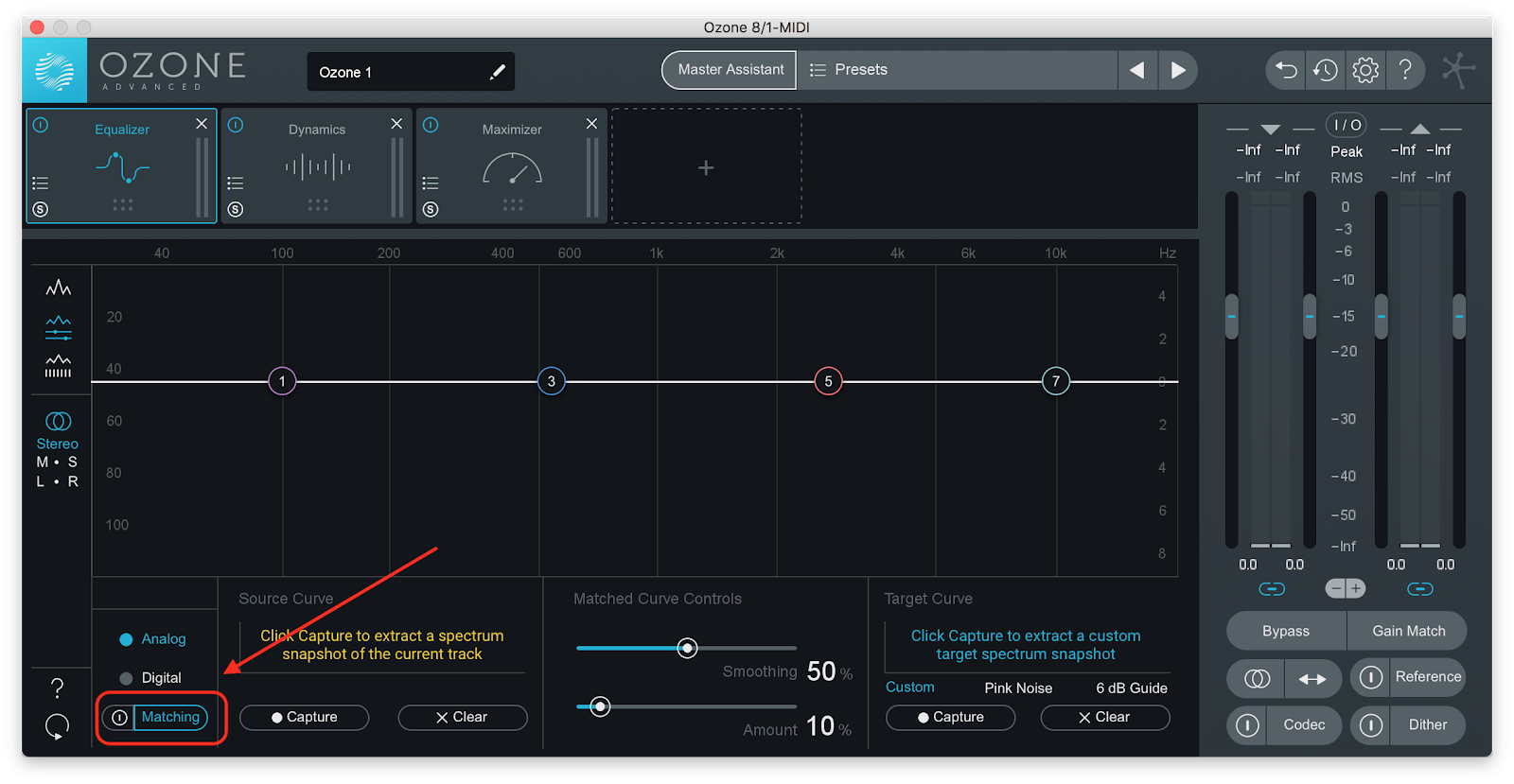Open the Reference panel
Viewport: 1514px width, 784px height.
pyautogui.click(x=1428, y=677)
